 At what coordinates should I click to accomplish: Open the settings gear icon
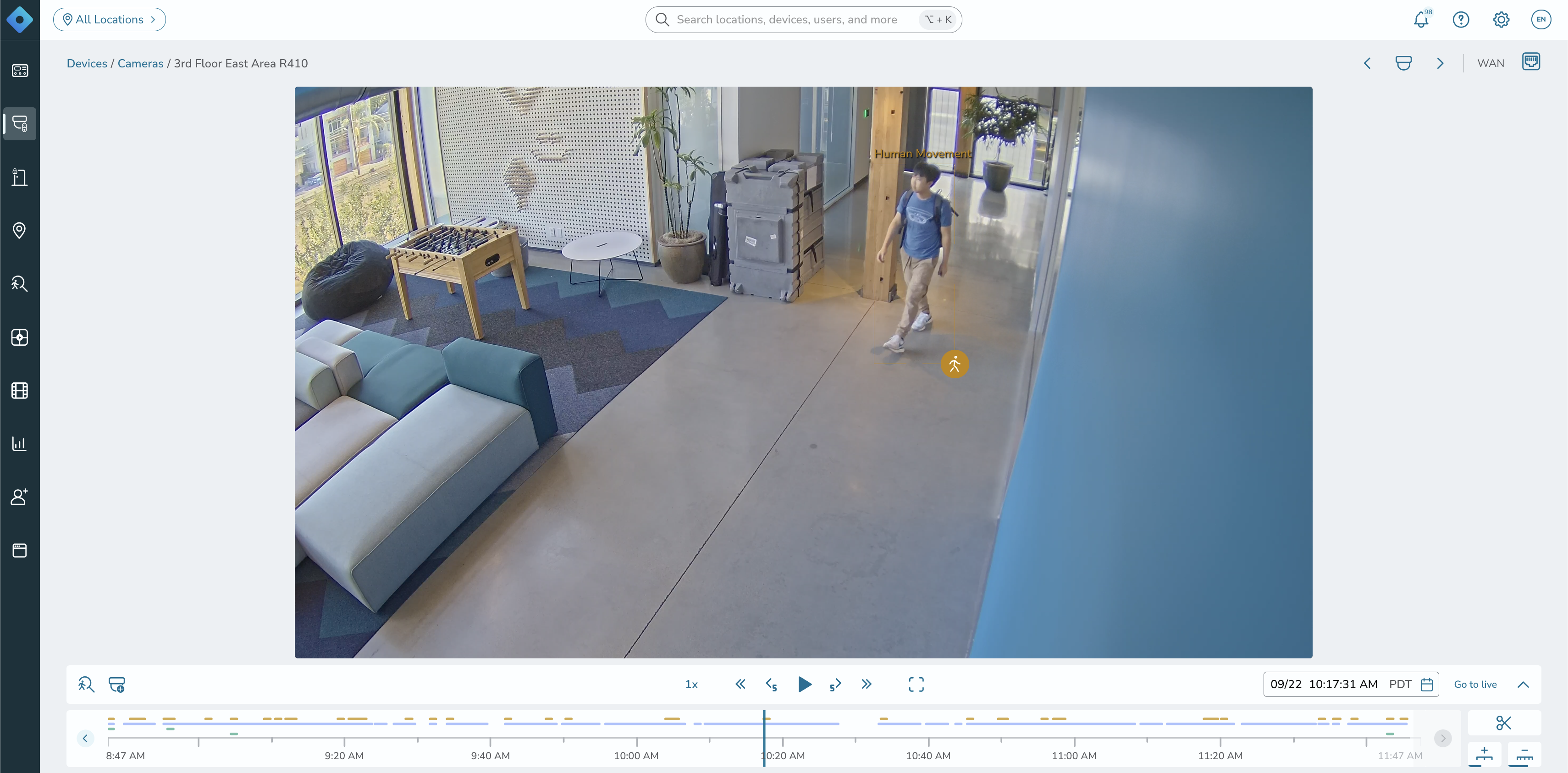(1501, 19)
